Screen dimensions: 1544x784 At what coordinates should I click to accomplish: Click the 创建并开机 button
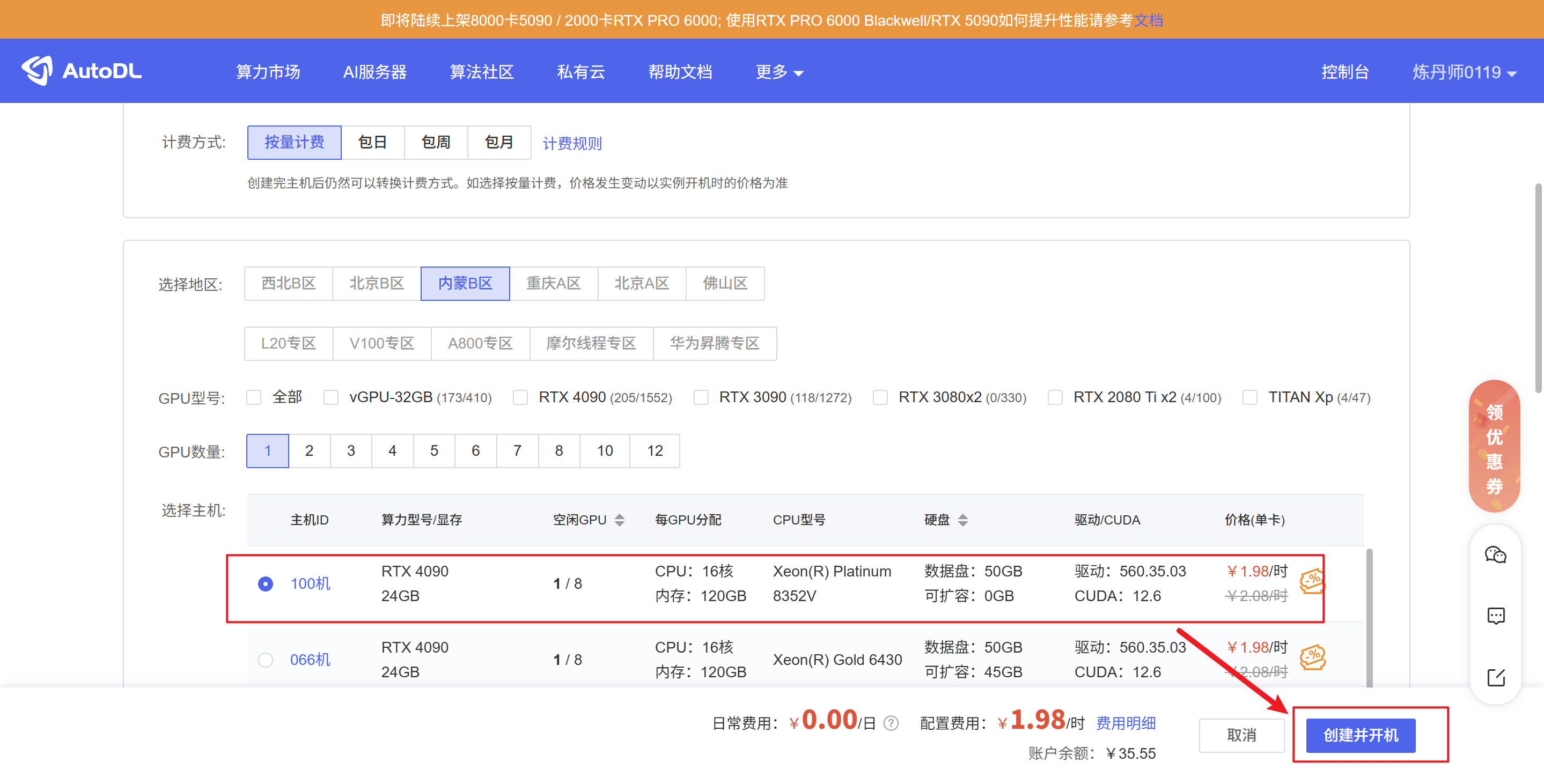click(x=1361, y=735)
